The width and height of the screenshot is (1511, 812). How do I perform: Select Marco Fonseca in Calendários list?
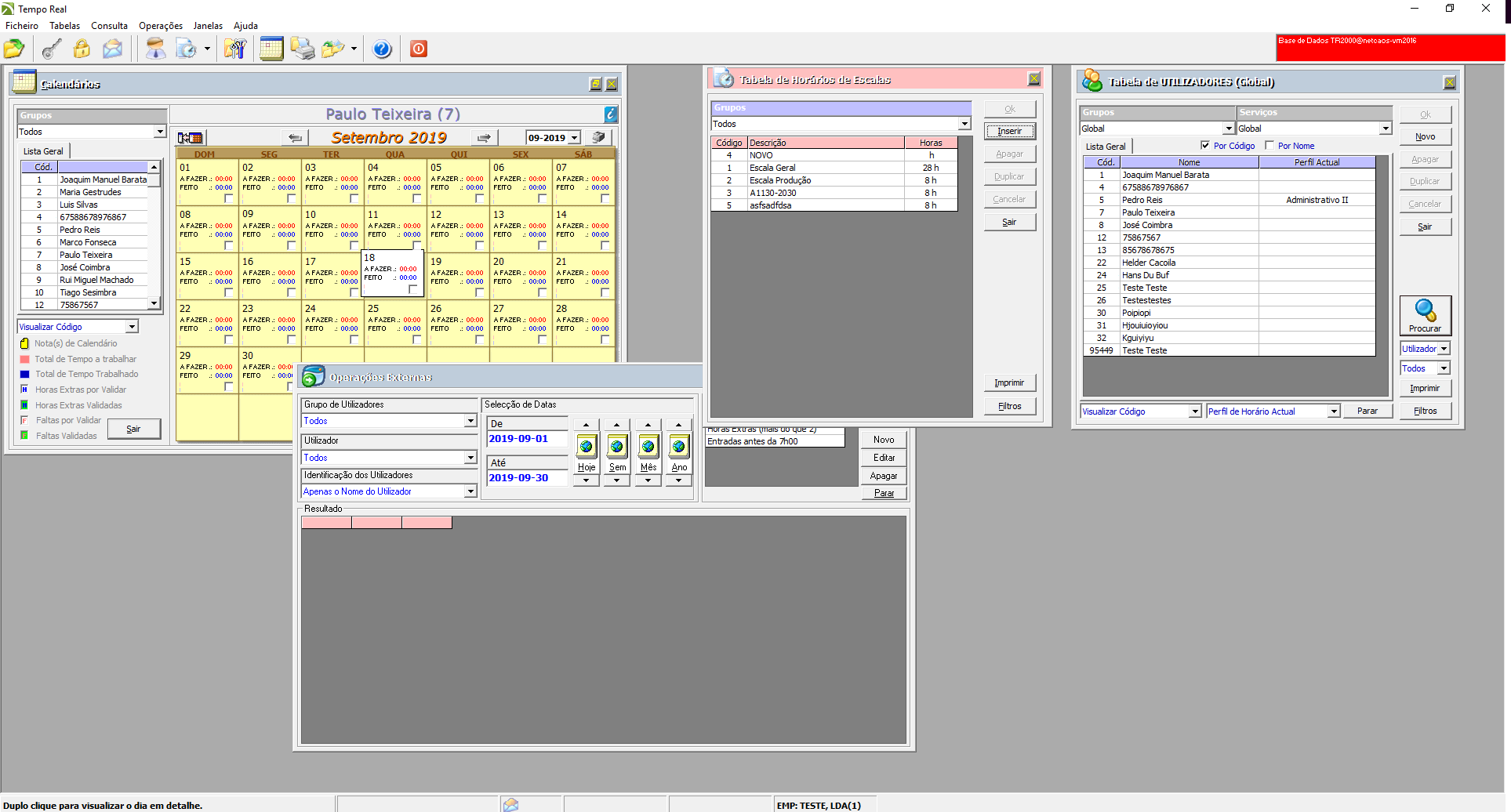(x=85, y=242)
